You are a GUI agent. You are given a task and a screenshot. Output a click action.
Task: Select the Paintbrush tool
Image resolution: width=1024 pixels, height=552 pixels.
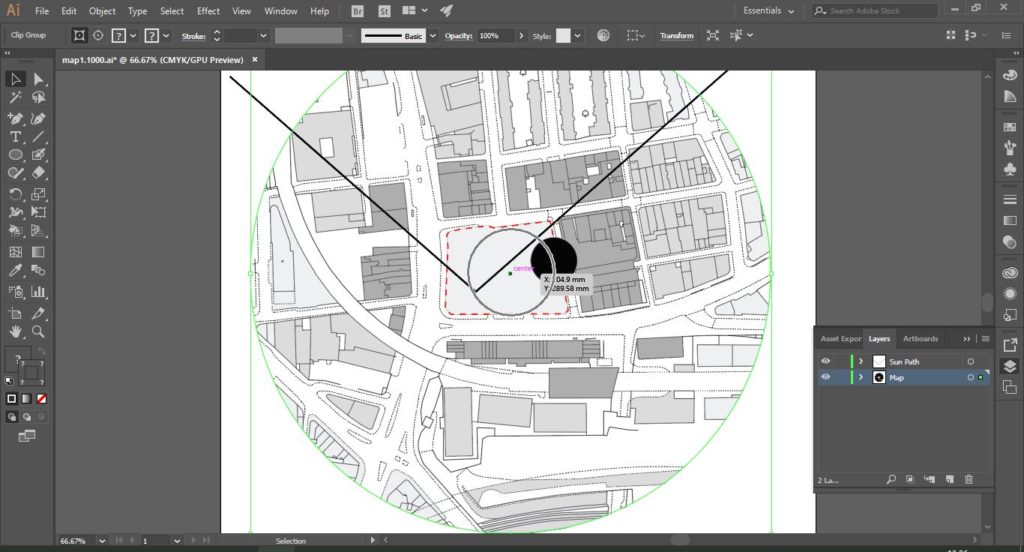click(x=39, y=155)
